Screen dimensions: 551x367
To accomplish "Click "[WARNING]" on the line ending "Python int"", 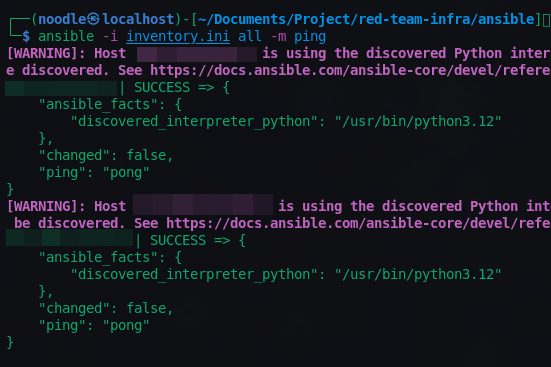I will [x=42, y=207].
